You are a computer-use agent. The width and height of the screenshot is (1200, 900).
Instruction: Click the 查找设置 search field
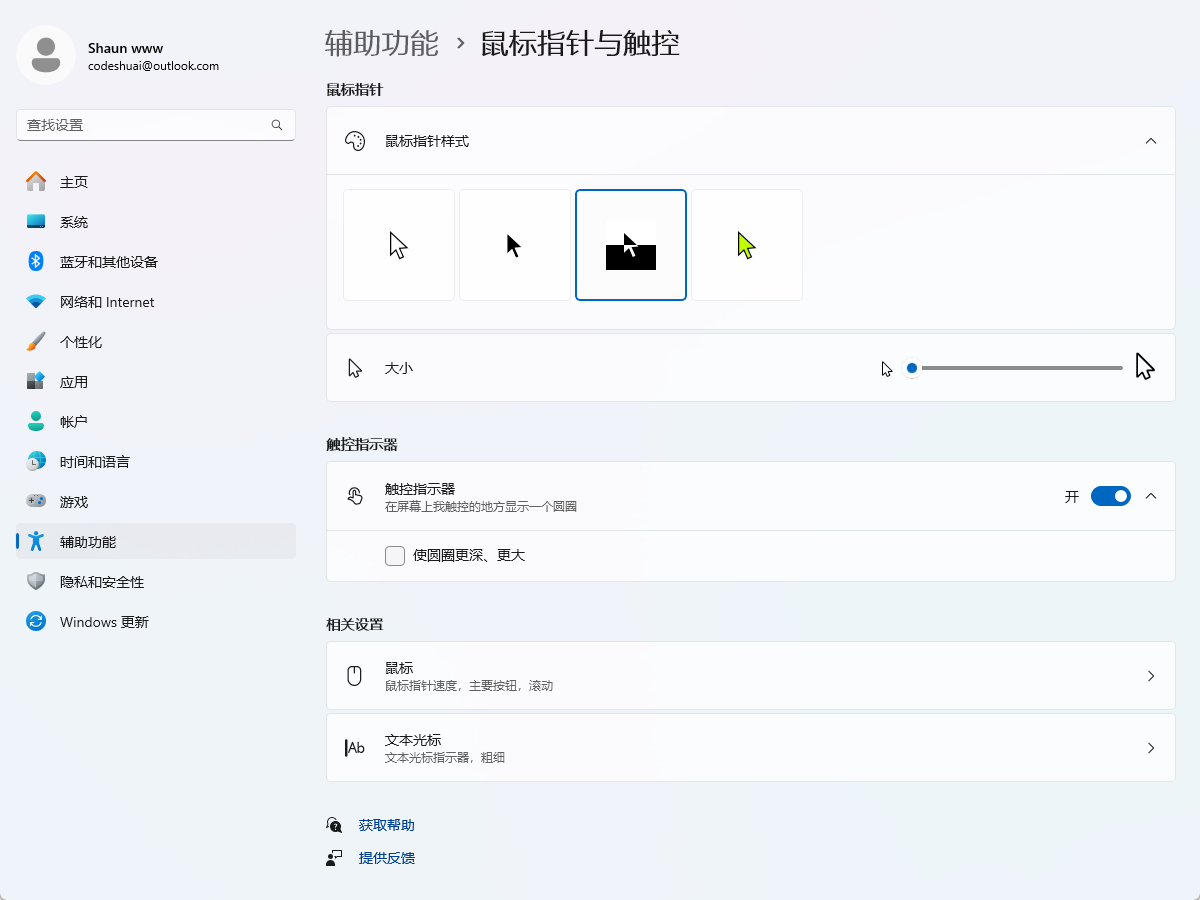[x=155, y=125]
